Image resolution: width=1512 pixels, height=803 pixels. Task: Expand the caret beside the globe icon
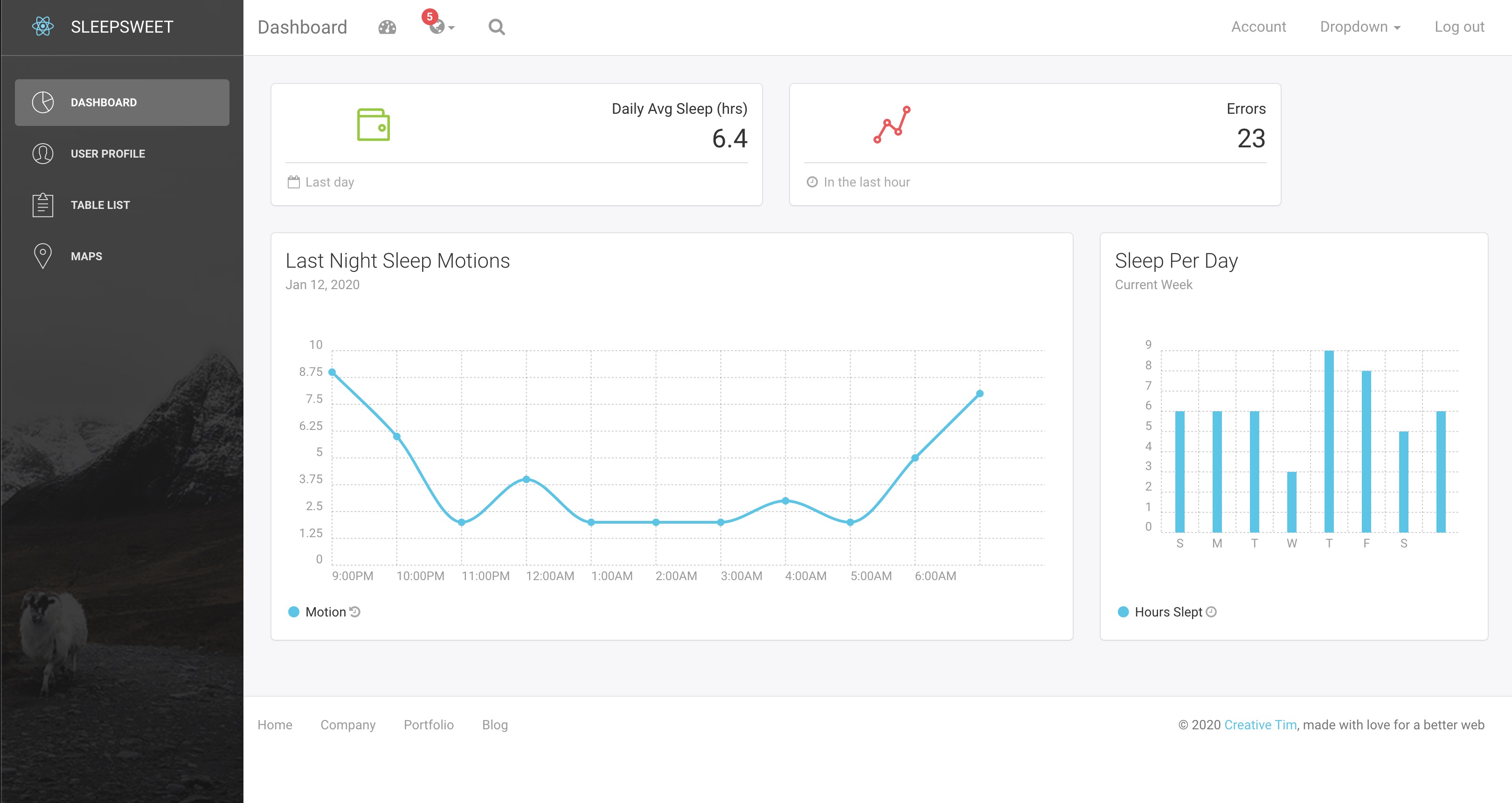[x=451, y=28]
